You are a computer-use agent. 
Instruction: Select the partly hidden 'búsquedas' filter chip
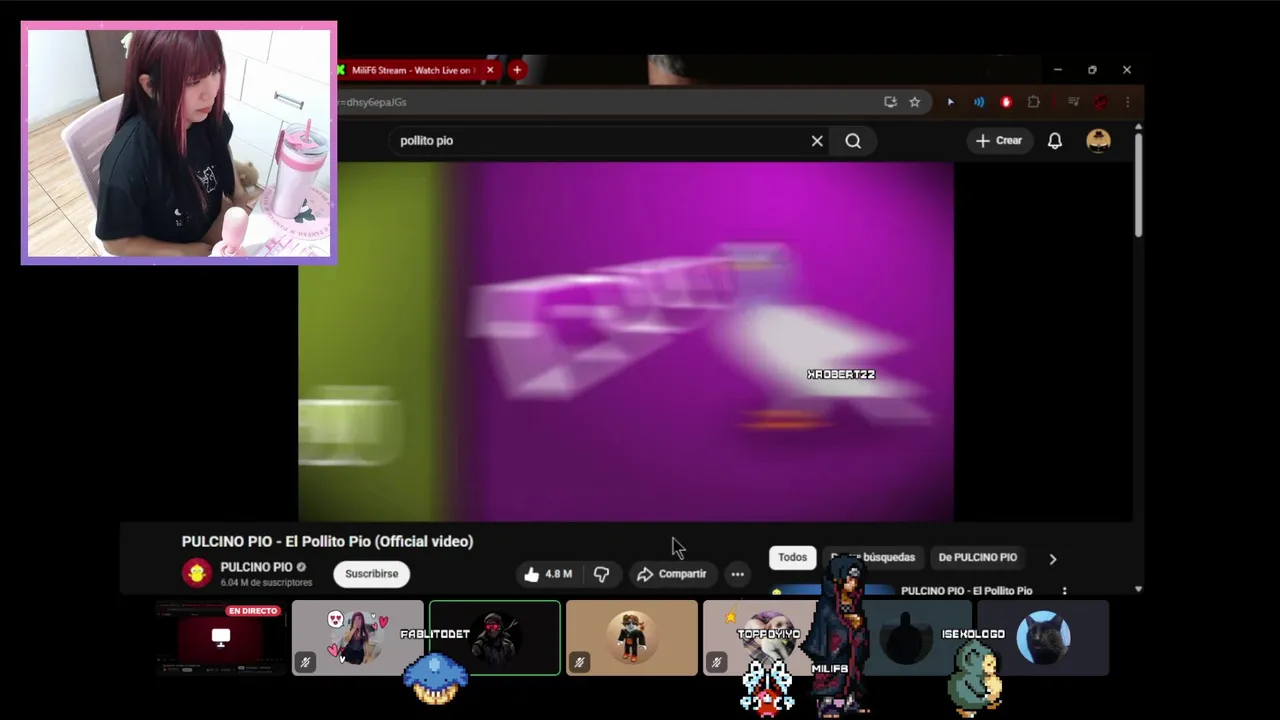(875, 557)
